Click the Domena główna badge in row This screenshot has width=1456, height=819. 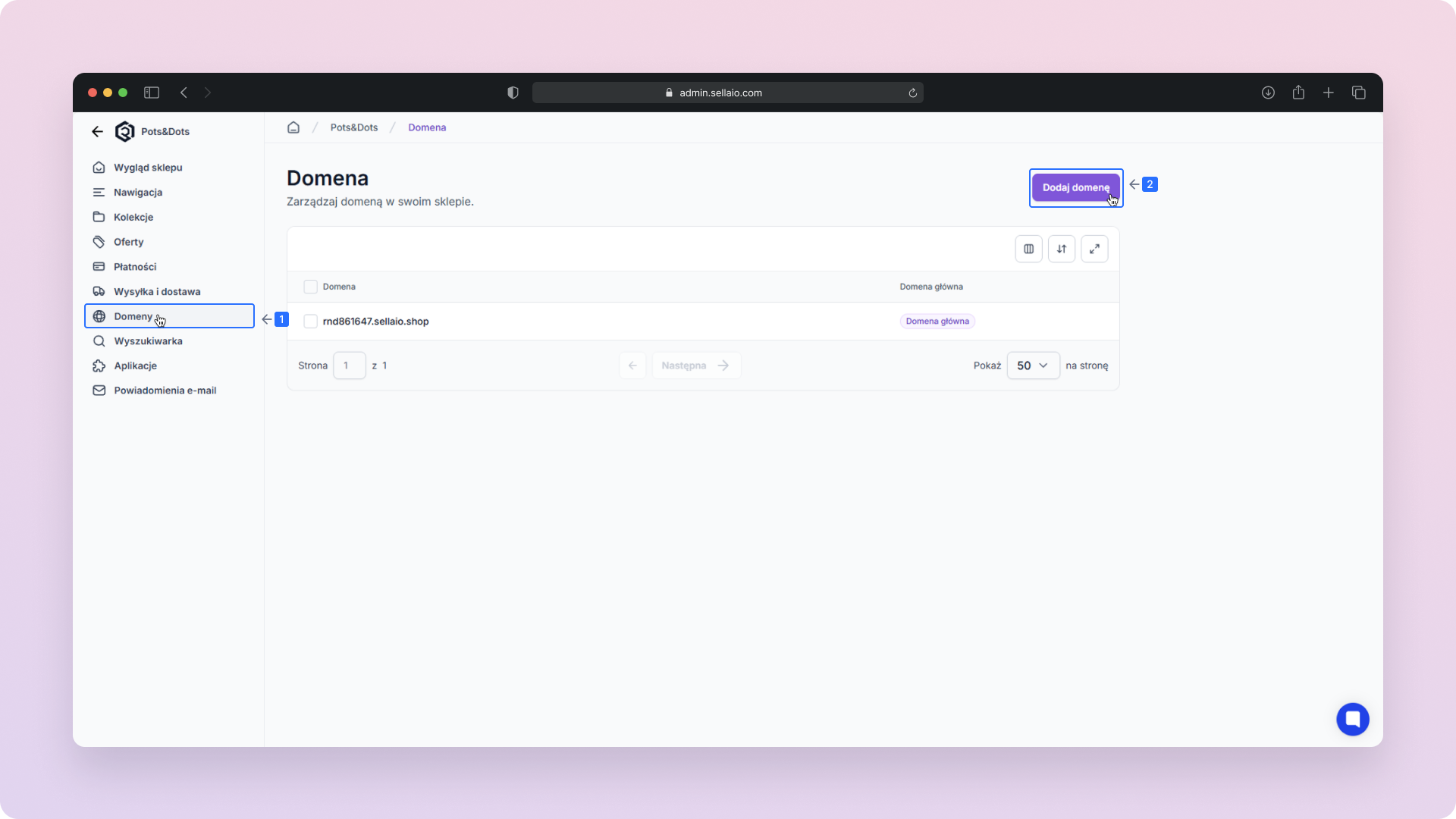click(x=937, y=322)
